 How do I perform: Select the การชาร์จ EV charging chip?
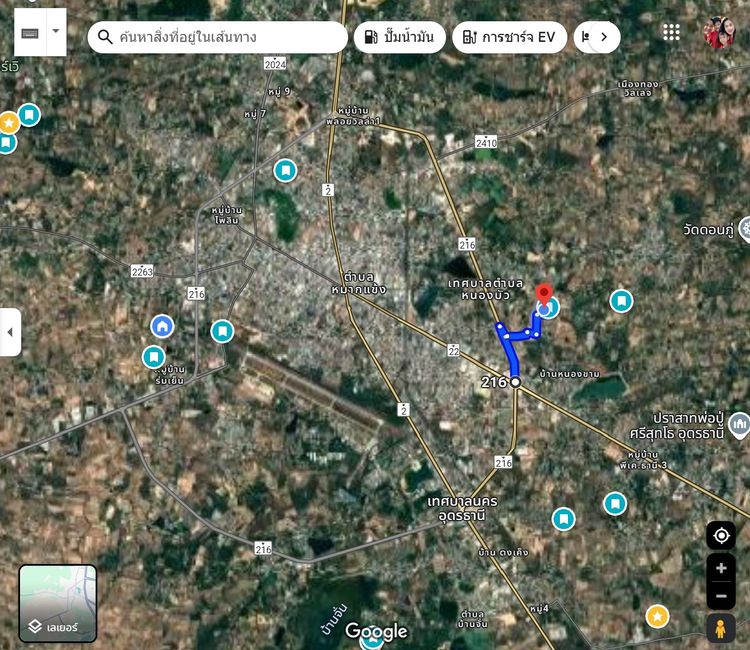[x=509, y=37]
